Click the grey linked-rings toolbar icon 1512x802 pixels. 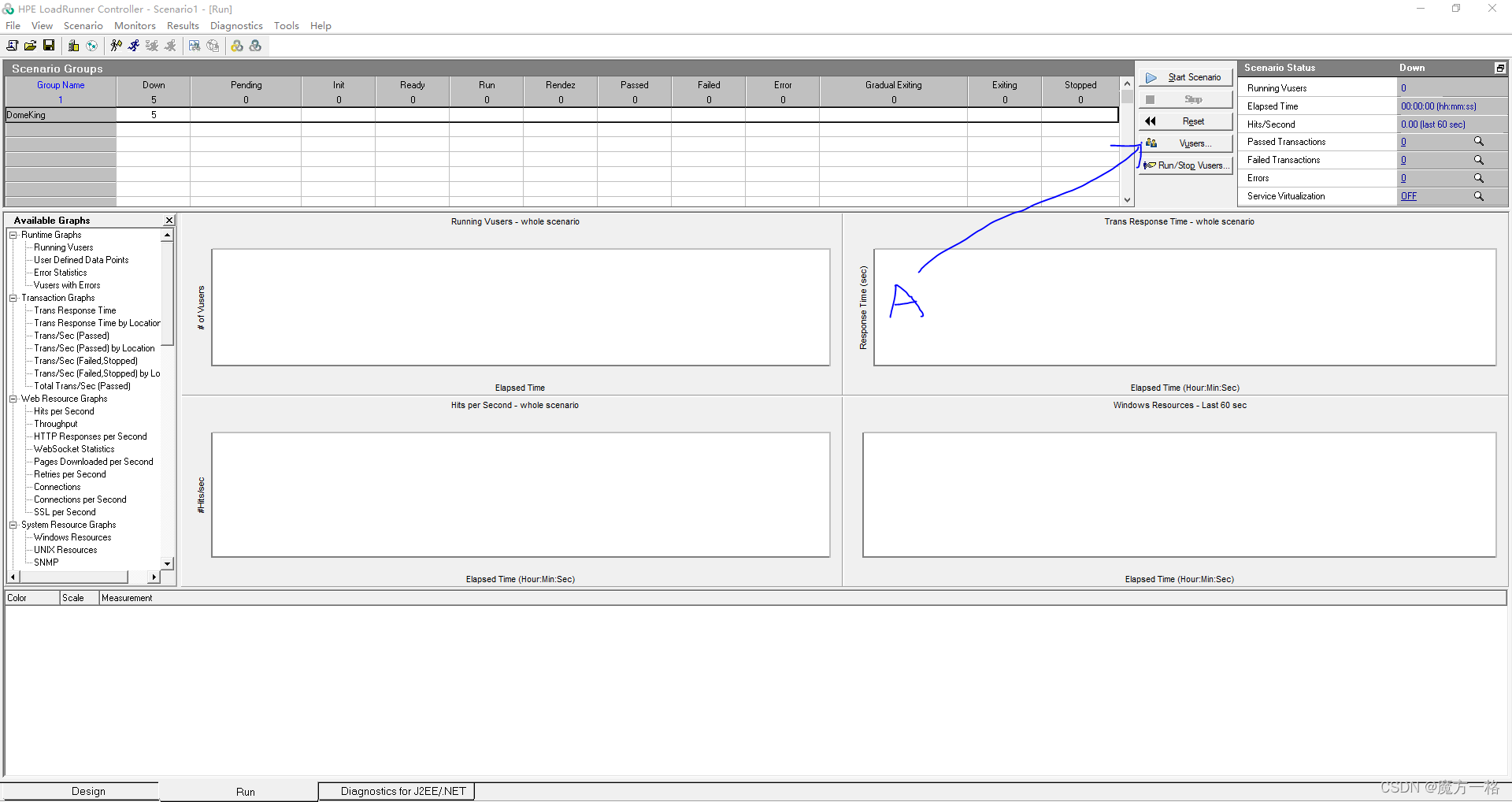point(255,46)
